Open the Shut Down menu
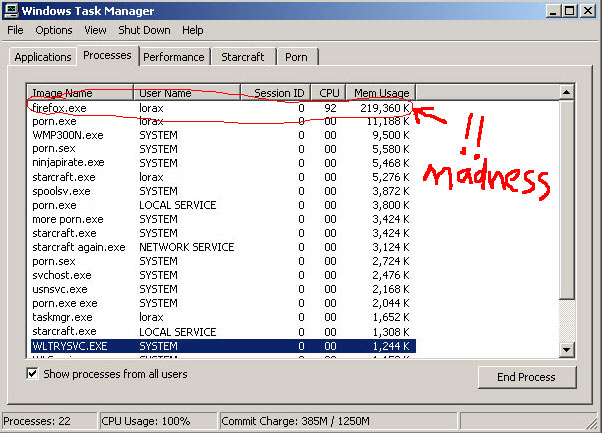This screenshot has height=433, width=602. [x=144, y=30]
